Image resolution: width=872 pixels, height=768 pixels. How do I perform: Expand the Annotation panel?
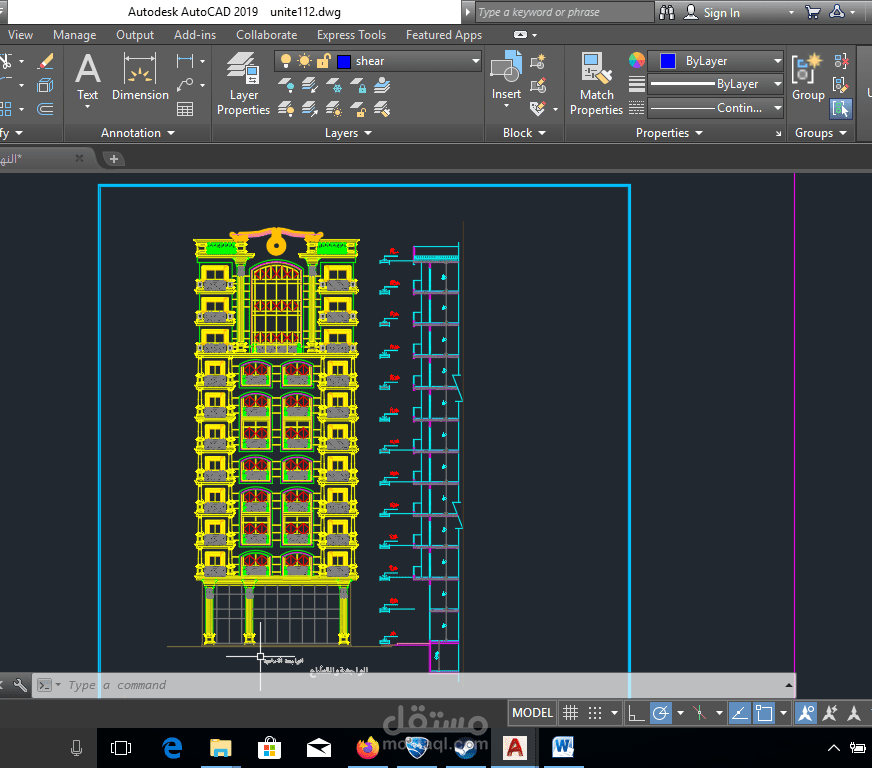point(137,133)
